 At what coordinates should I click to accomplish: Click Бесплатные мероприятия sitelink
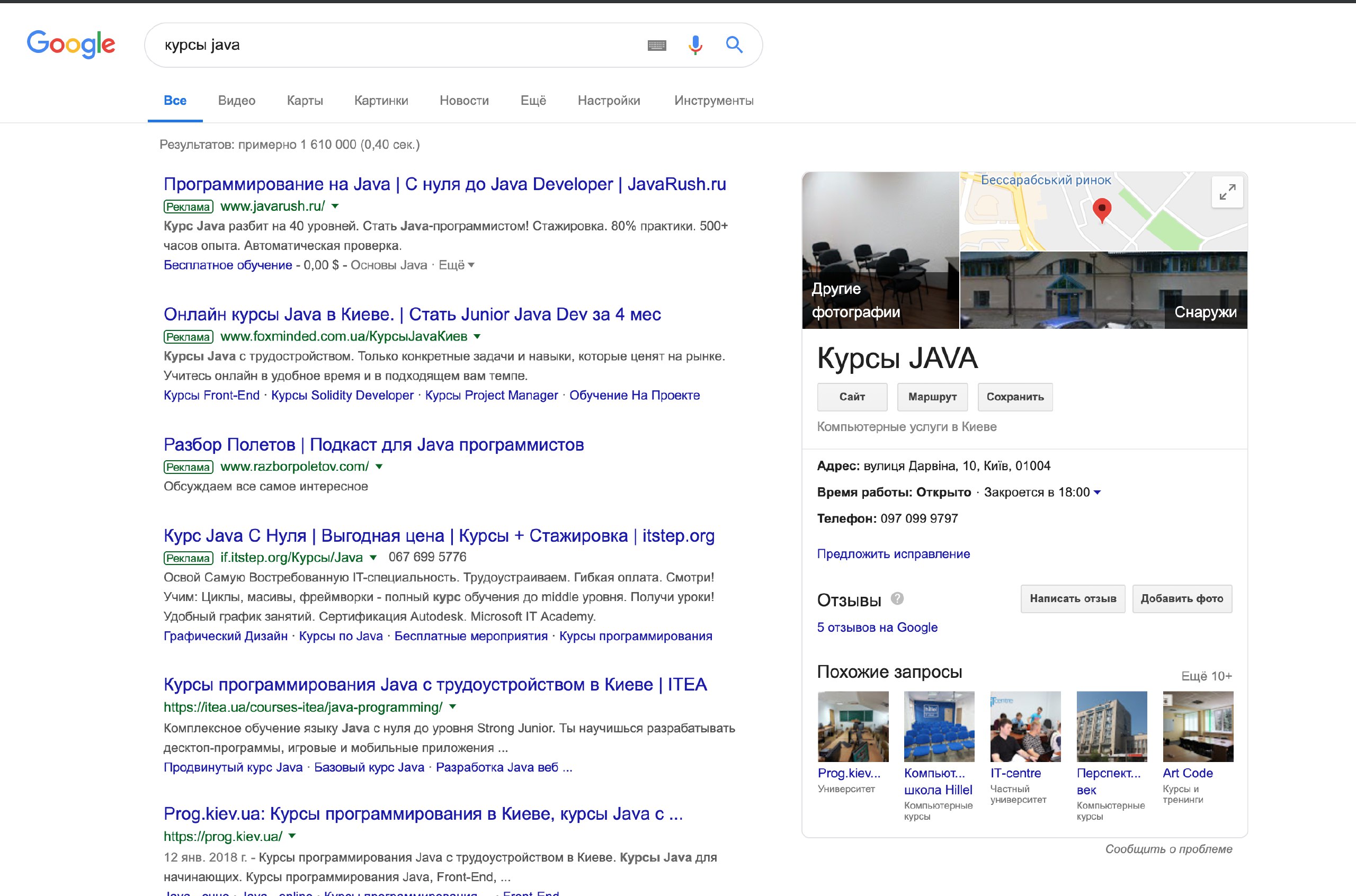[471, 636]
